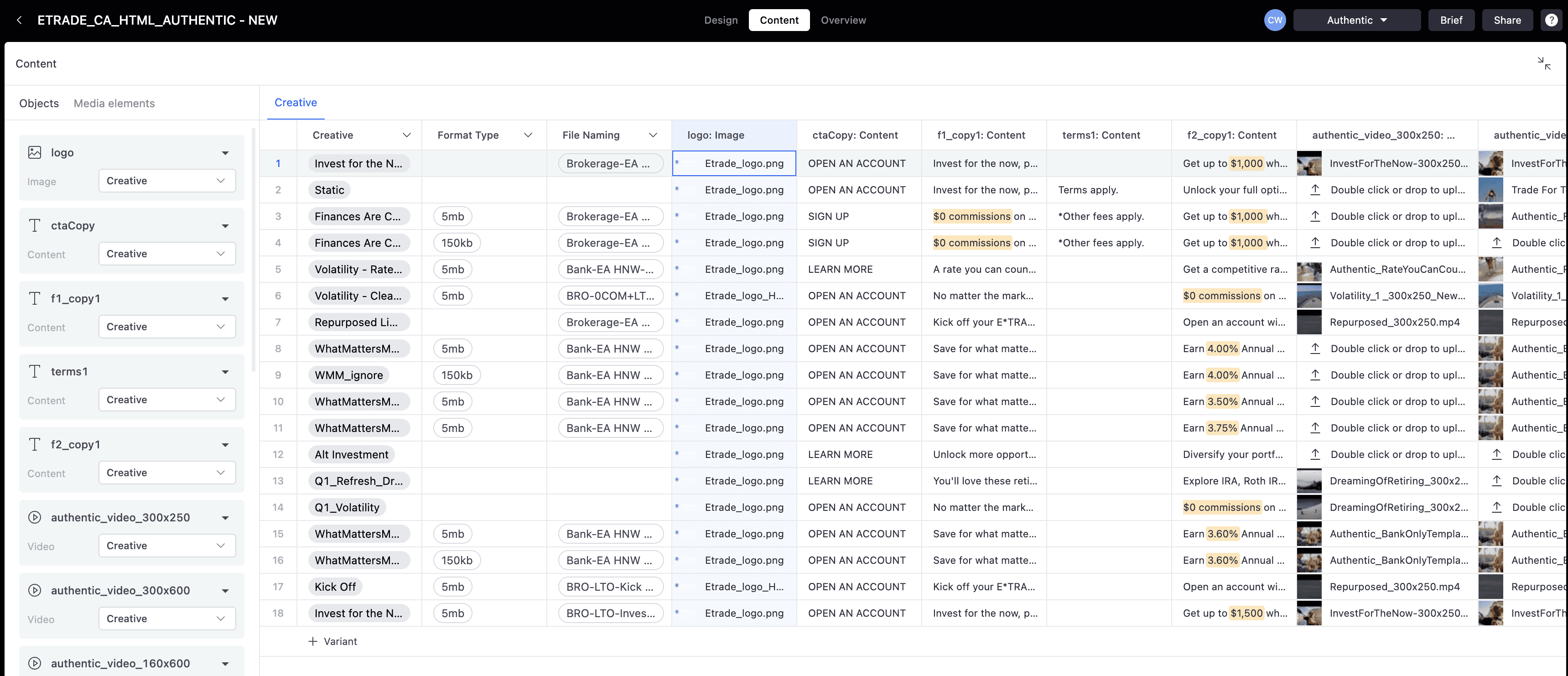Click the plus icon to add Variant

pyautogui.click(x=313, y=641)
